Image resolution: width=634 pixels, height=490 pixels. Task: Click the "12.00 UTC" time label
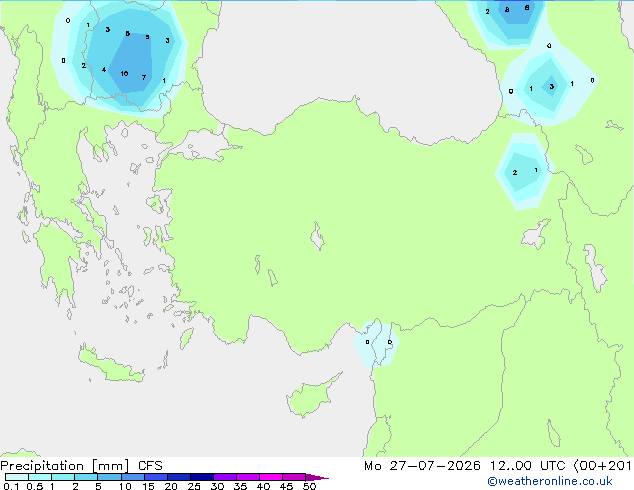tap(528, 466)
